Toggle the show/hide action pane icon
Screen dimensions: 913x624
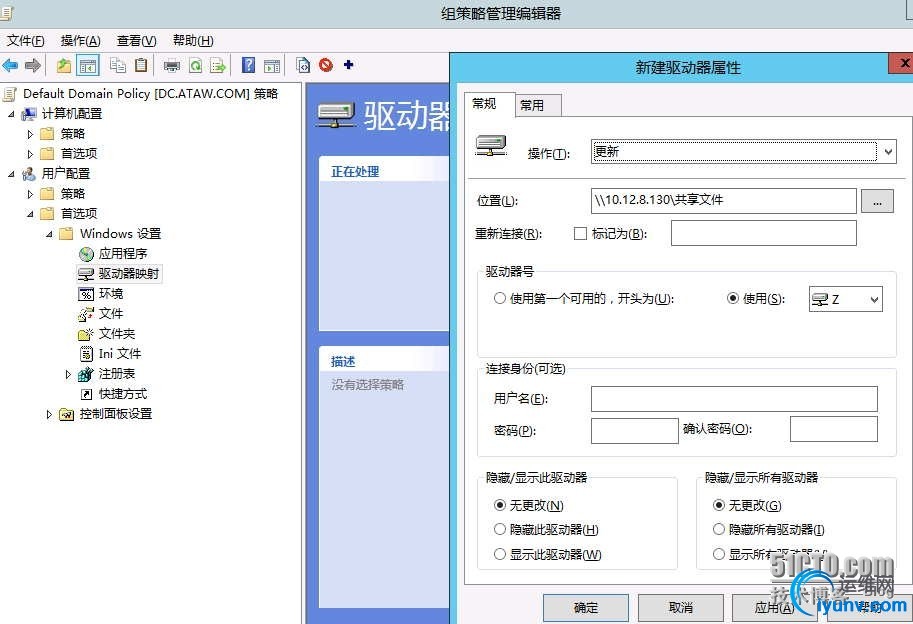tap(271, 66)
